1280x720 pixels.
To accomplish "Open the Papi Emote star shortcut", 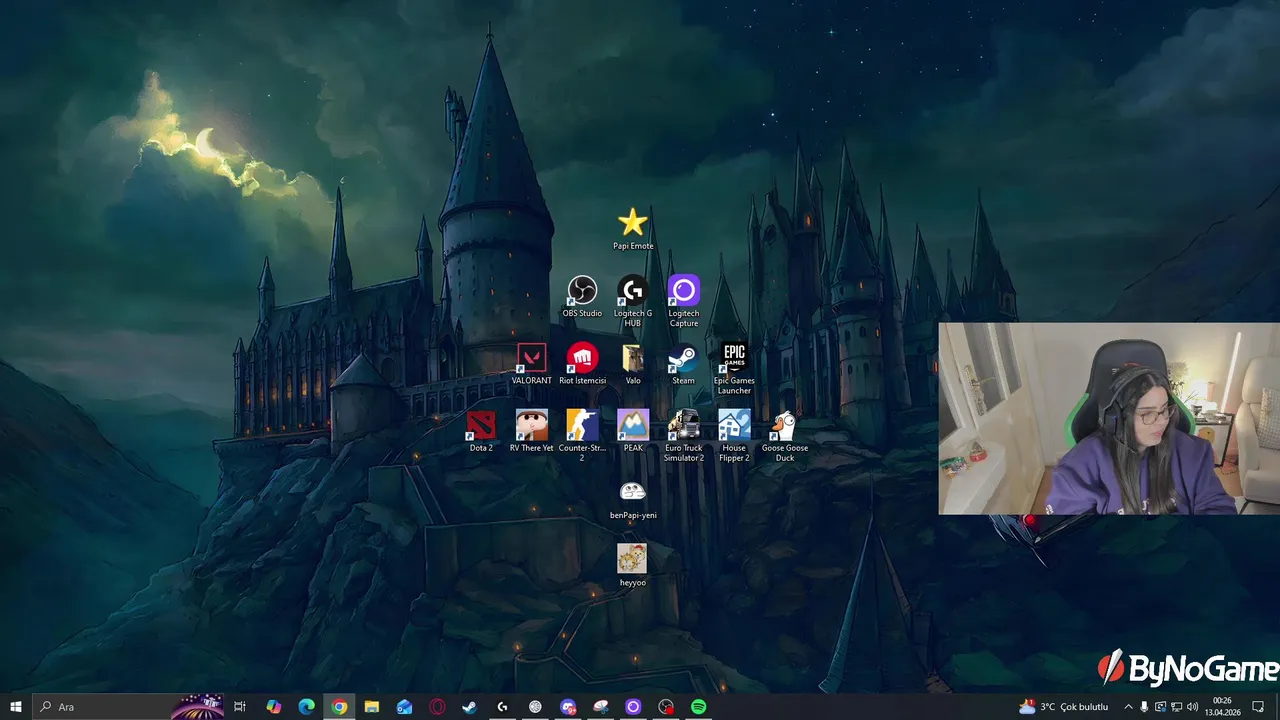I will tap(633, 229).
